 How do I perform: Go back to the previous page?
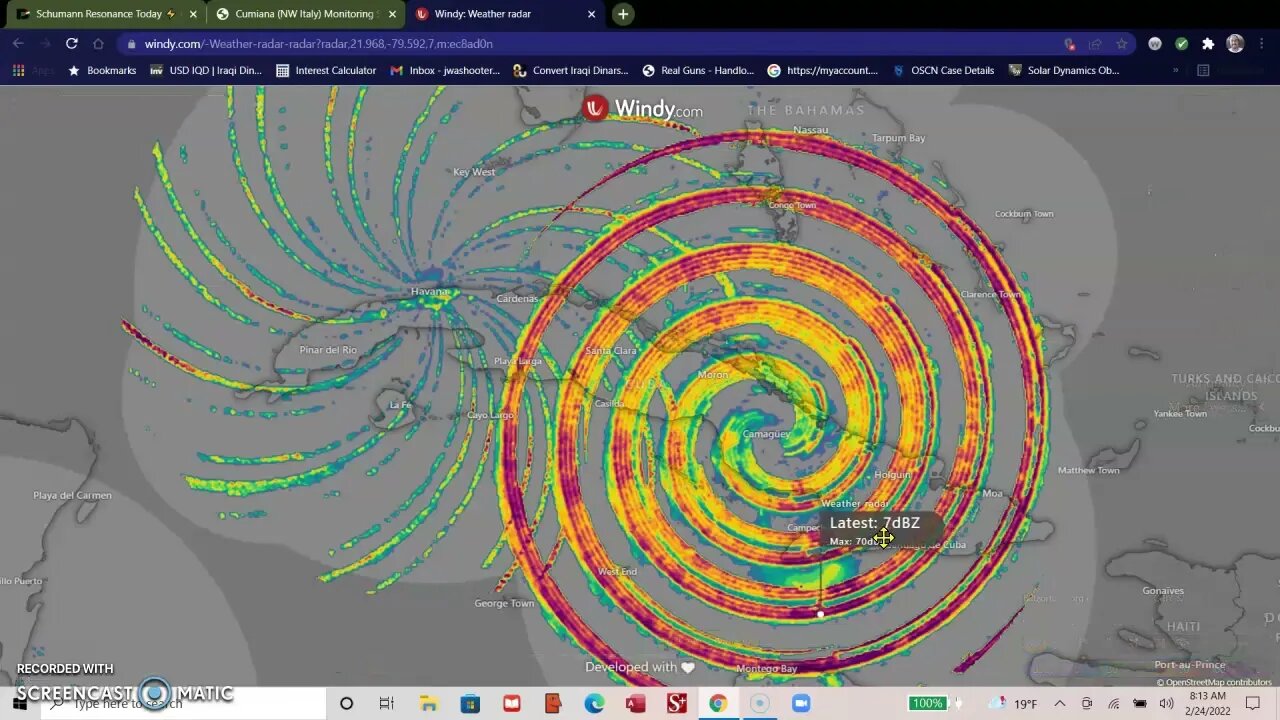pos(18,44)
